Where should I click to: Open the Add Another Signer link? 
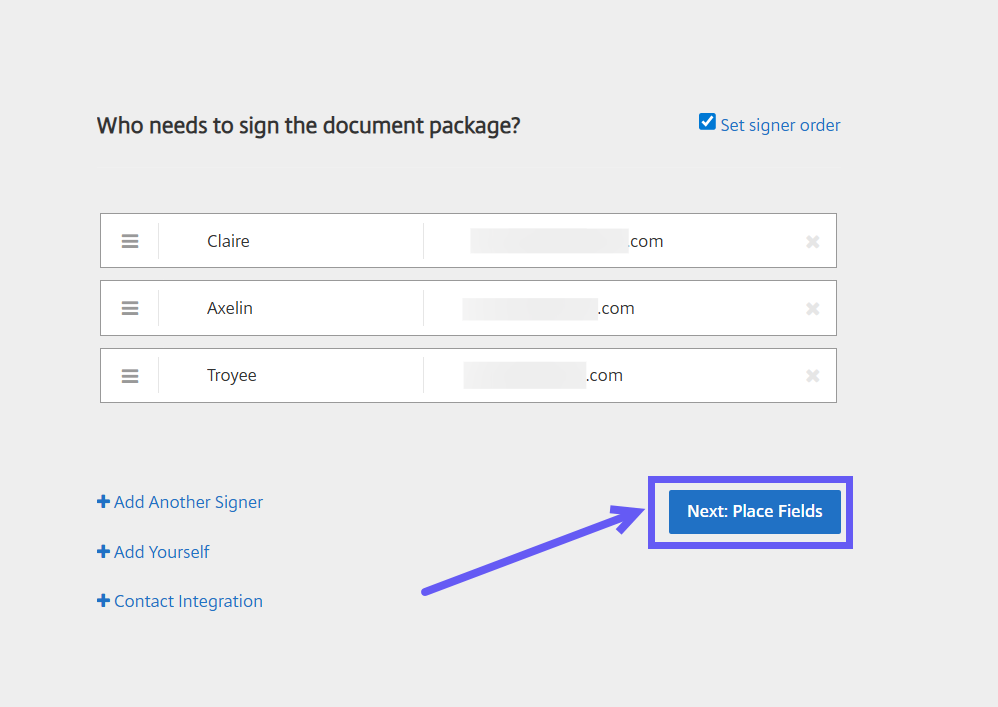coord(188,501)
